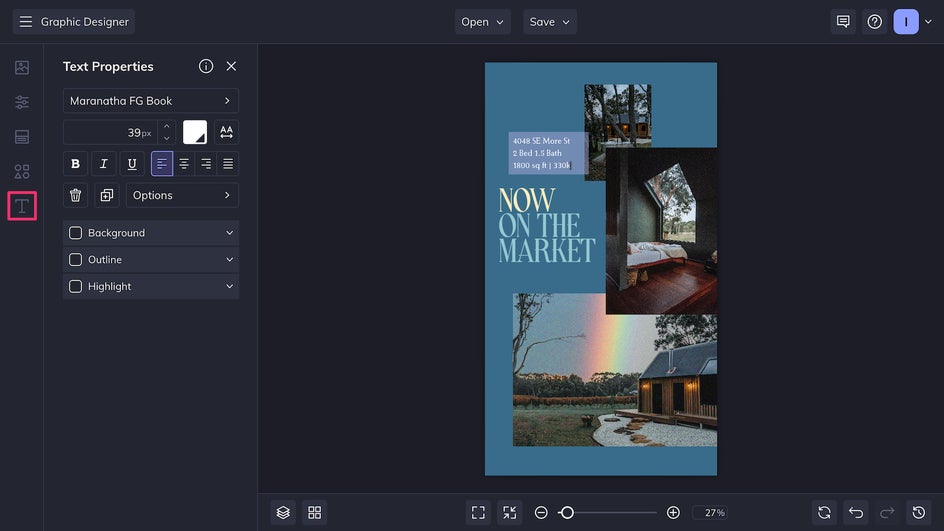
Task: Open the Edit adjustments sliders tool
Action: pyautogui.click(x=22, y=102)
